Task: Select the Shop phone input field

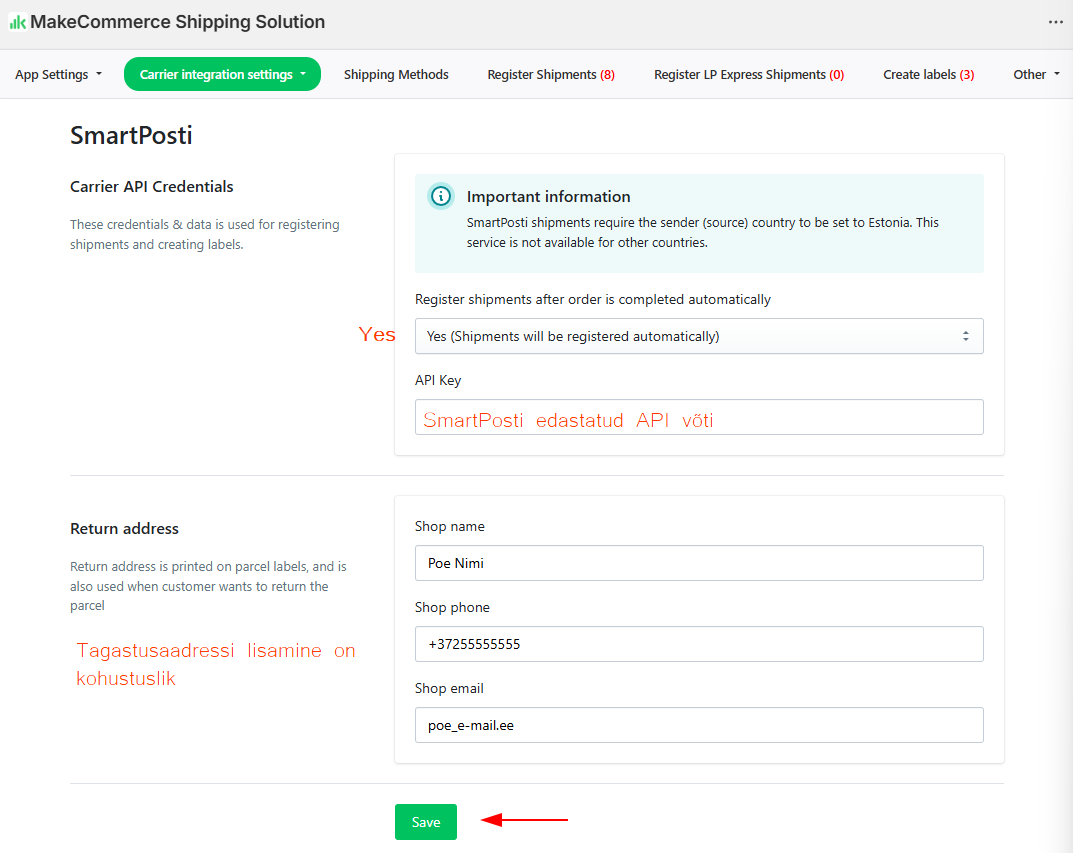Action: [x=698, y=644]
